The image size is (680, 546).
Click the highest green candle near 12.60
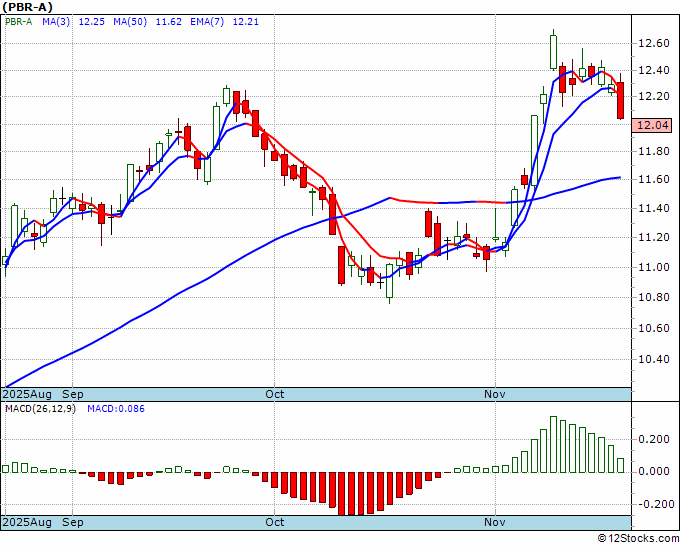553,52
